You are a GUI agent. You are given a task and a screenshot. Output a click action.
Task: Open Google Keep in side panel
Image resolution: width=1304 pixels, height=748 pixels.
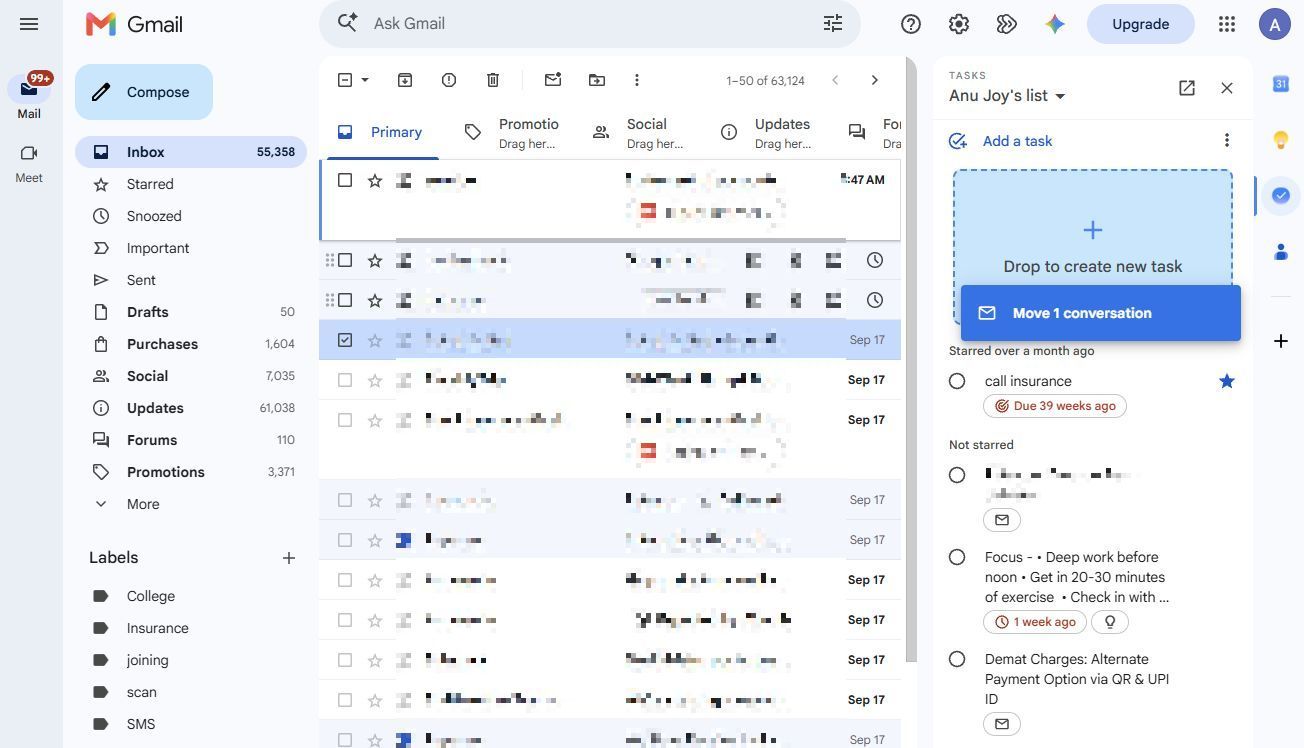coord(1280,140)
